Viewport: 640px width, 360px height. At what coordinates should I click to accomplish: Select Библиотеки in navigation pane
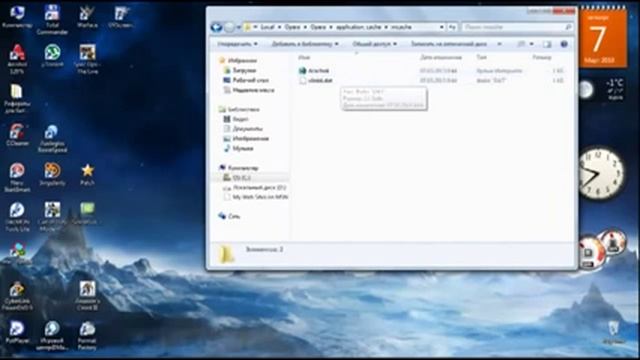[x=239, y=109]
